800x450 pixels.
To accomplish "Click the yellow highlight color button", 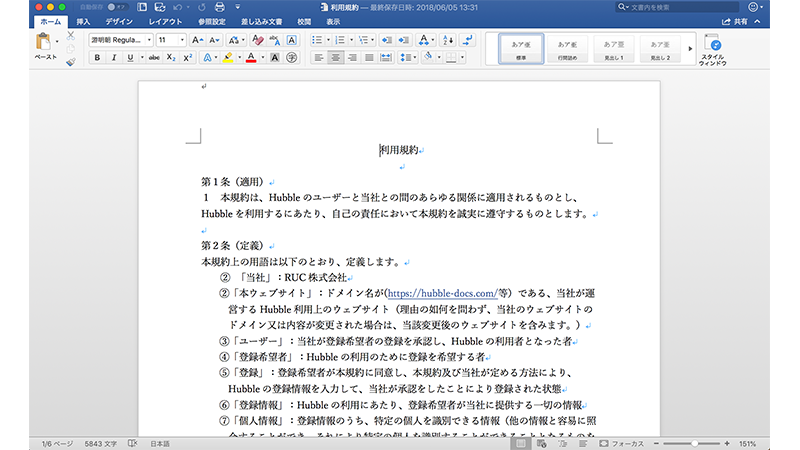I will point(228,58).
